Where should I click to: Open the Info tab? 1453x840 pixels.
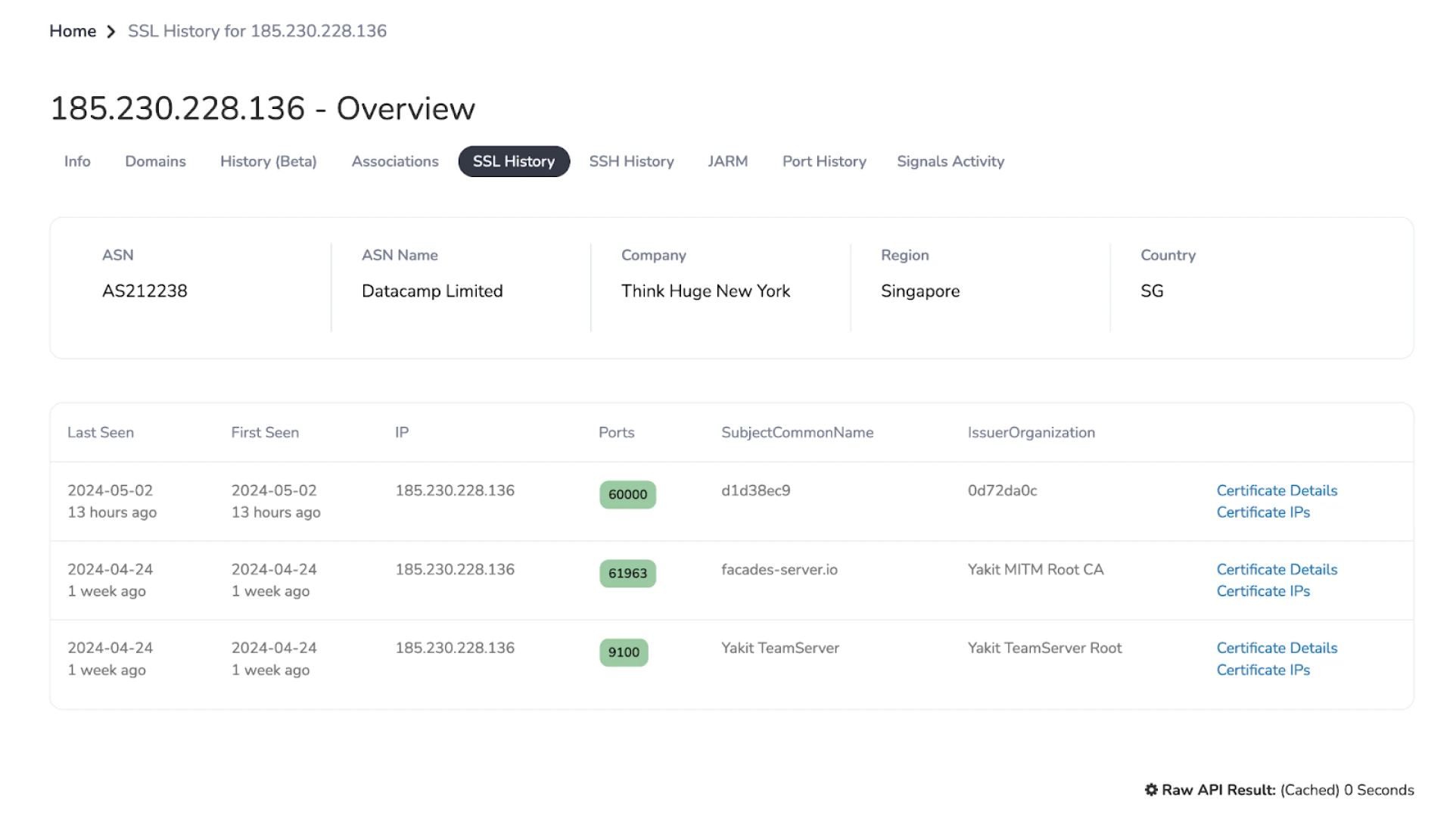pos(77,161)
